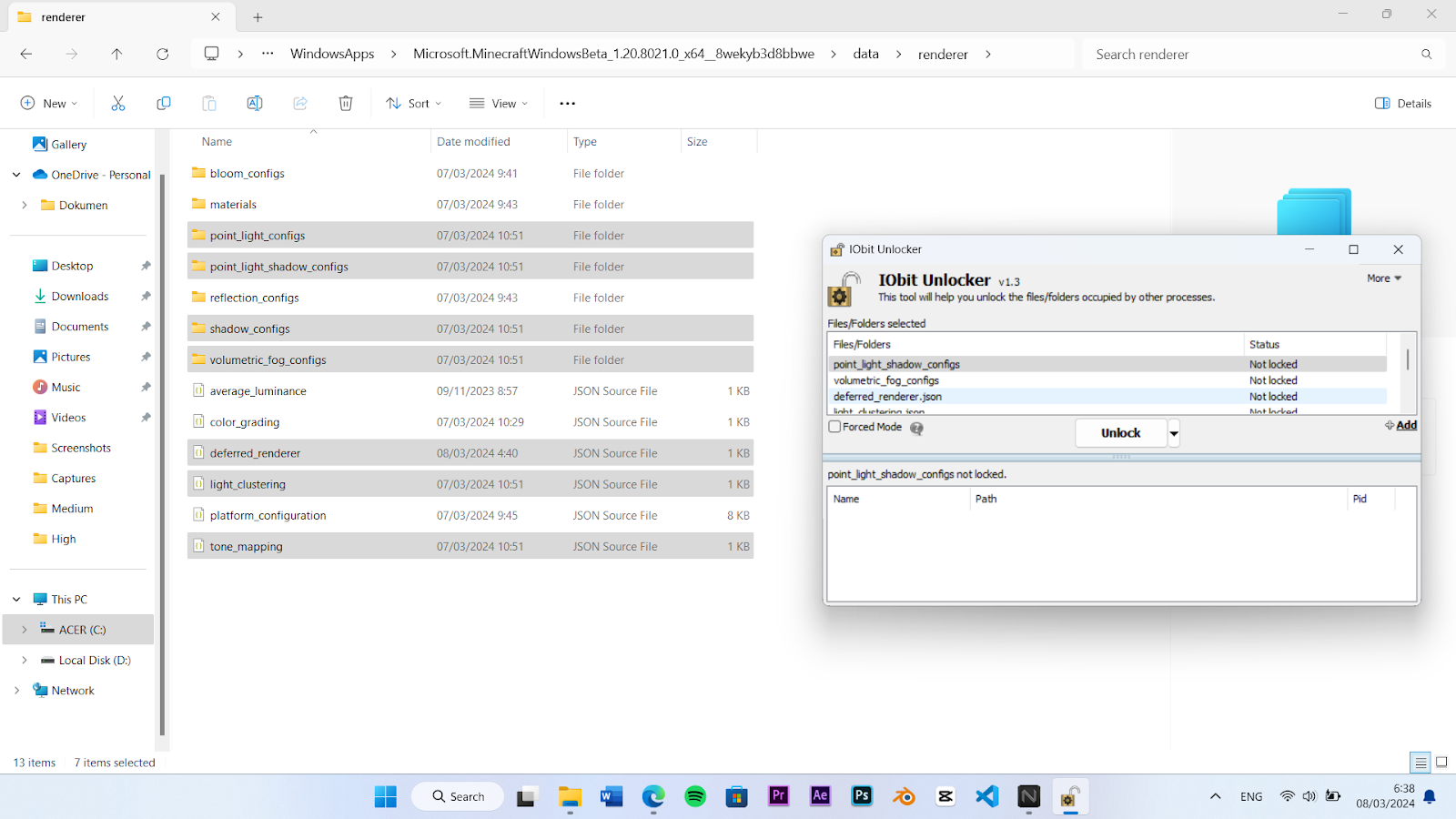Collapse the This PC tree node
The image size is (1456, 819).
(x=16, y=600)
